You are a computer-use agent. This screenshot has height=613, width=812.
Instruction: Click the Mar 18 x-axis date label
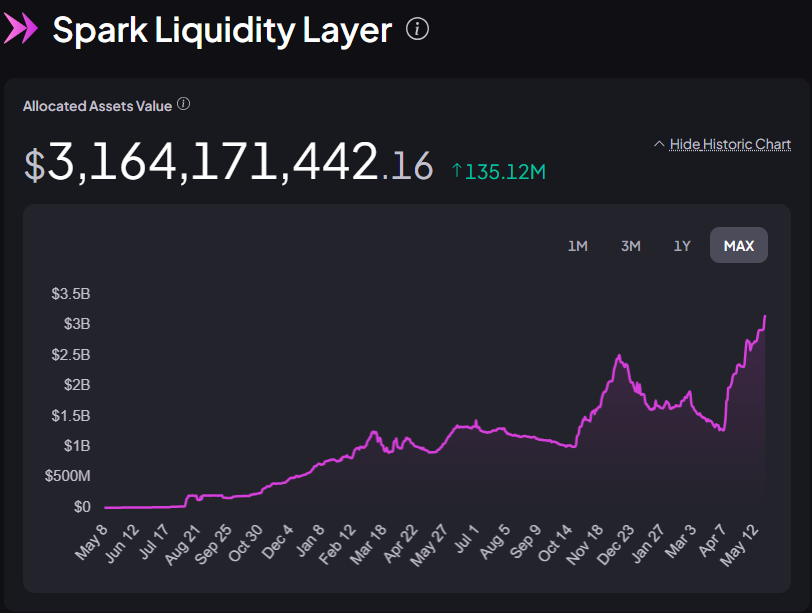[368, 545]
